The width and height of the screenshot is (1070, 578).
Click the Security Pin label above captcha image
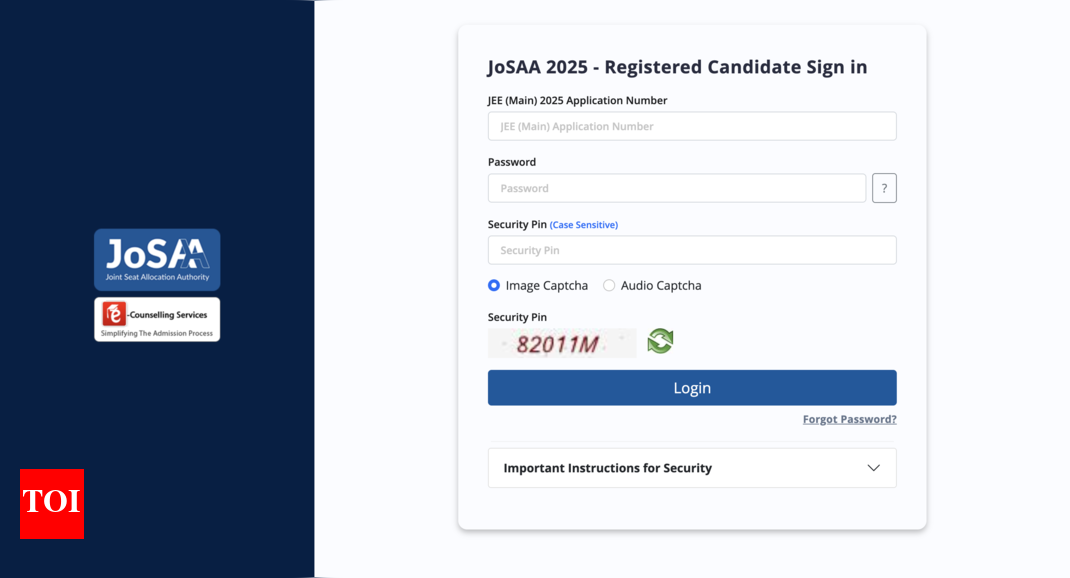click(x=517, y=317)
